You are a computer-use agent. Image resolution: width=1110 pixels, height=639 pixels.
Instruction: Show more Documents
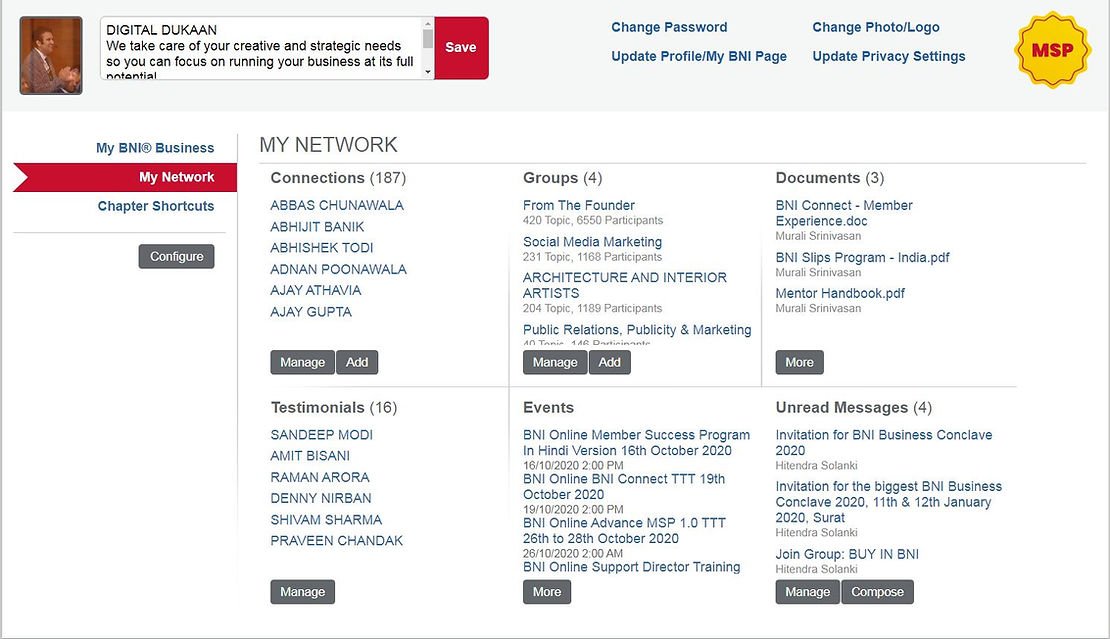click(x=799, y=362)
